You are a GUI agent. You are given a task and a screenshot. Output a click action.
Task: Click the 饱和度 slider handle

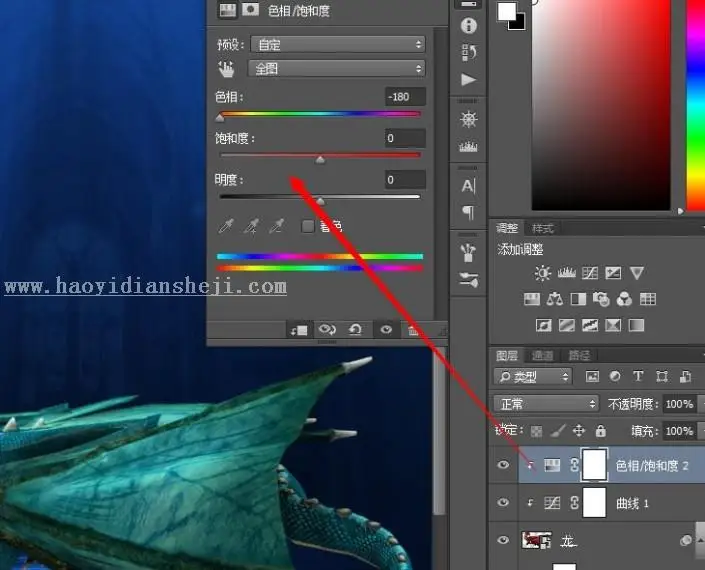pos(320,160)
